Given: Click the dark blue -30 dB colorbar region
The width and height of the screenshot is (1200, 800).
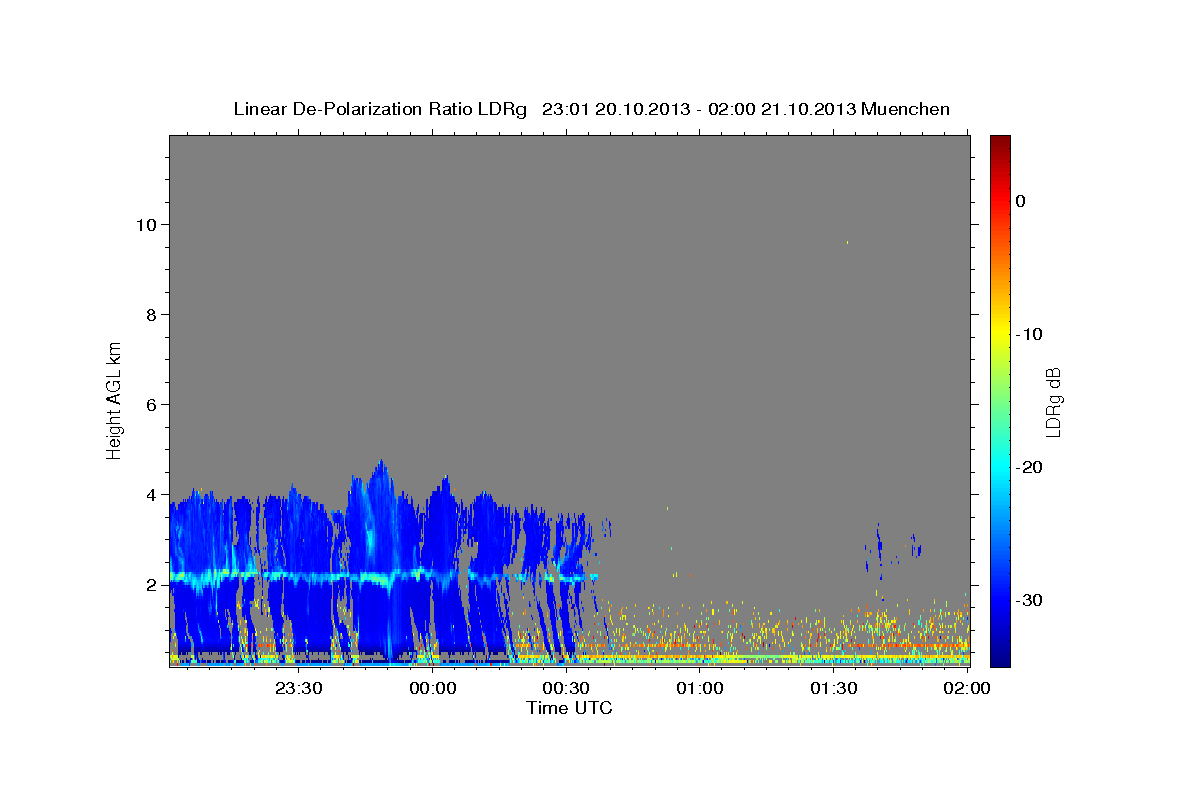Looking at the screenshot, I should 1000,600.
